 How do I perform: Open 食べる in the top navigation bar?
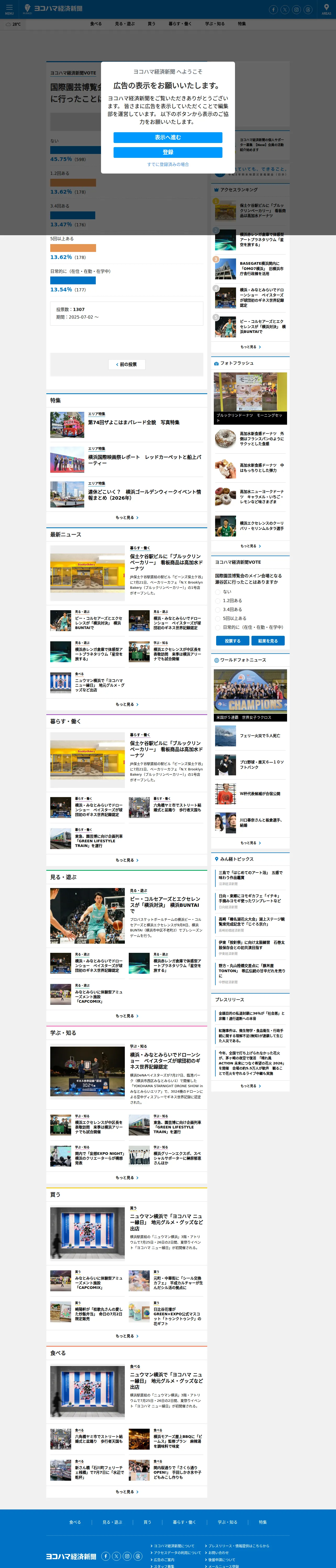click(x=96, y=24)
